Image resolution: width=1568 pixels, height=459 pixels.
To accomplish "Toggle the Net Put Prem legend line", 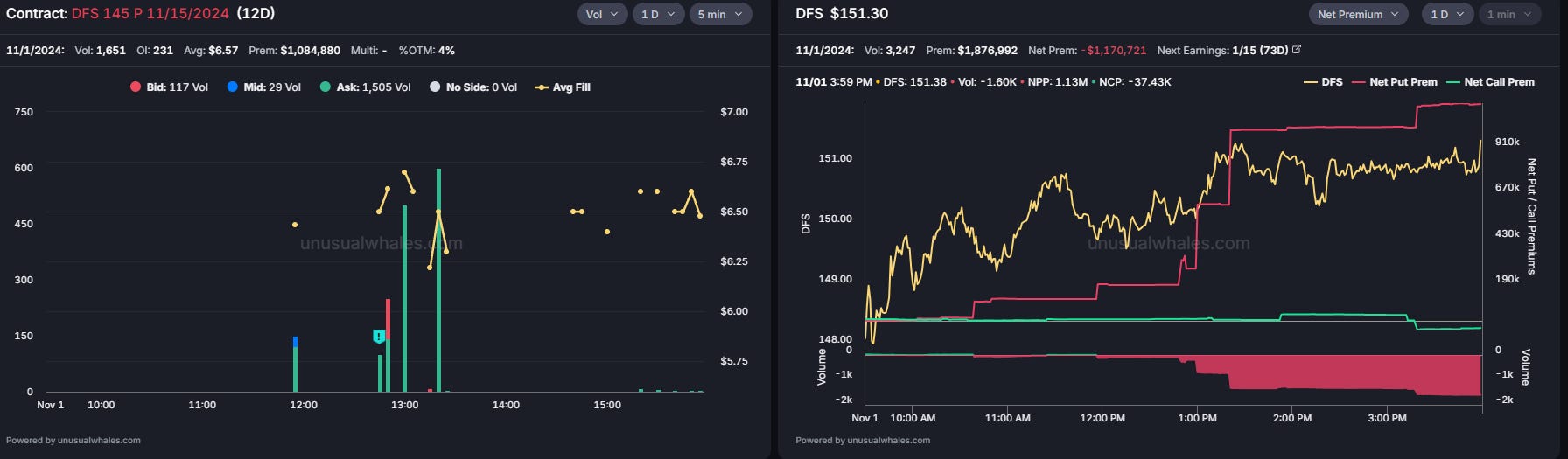I will (1395, 82).
